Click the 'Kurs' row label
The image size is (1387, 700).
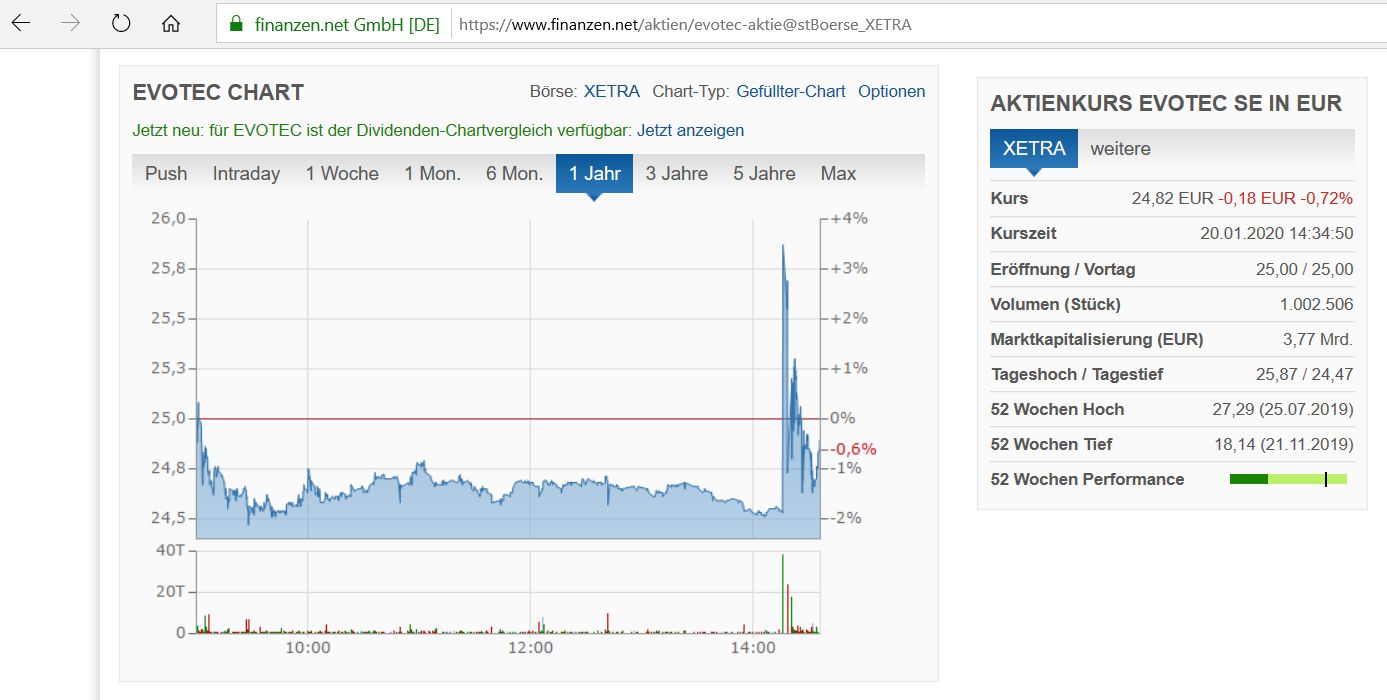pyautogui.click(x=1009, y=198)
